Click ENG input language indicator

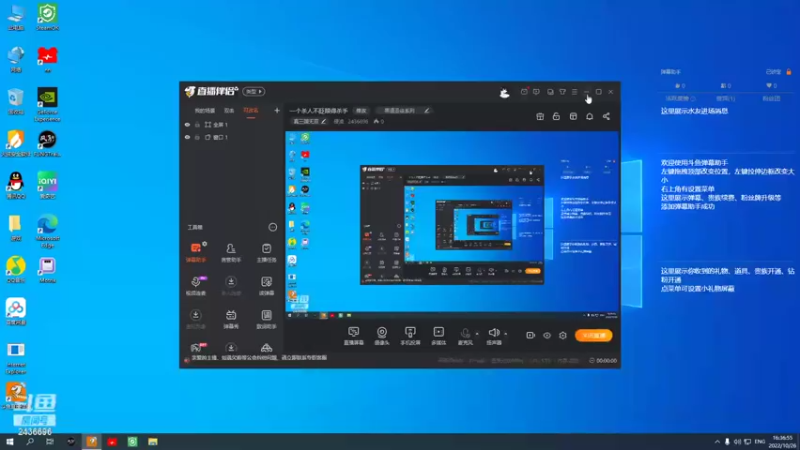coord(760,441)
